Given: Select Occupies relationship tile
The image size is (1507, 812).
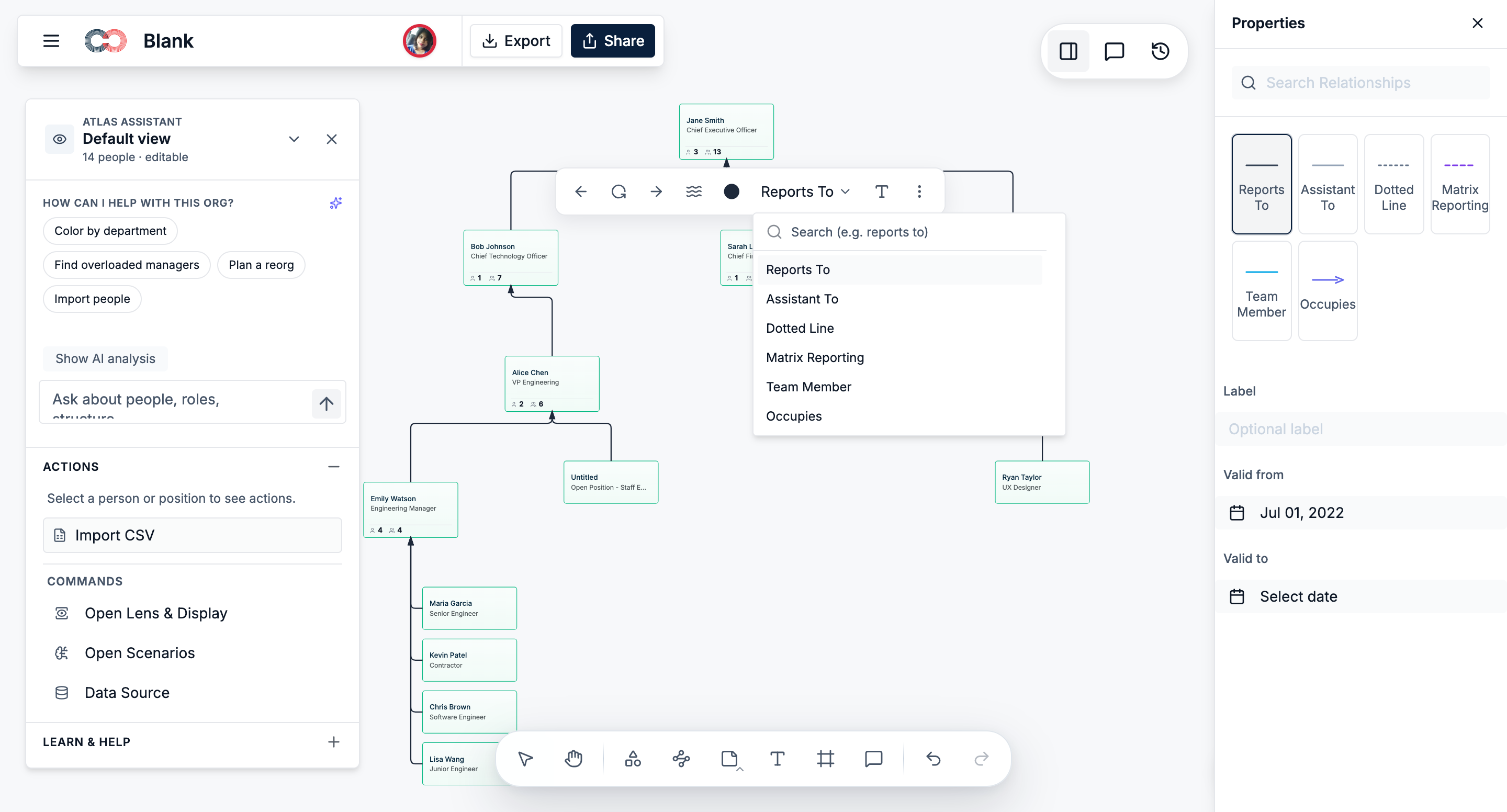Looking at the screenshot, I should pos(1328,291).
